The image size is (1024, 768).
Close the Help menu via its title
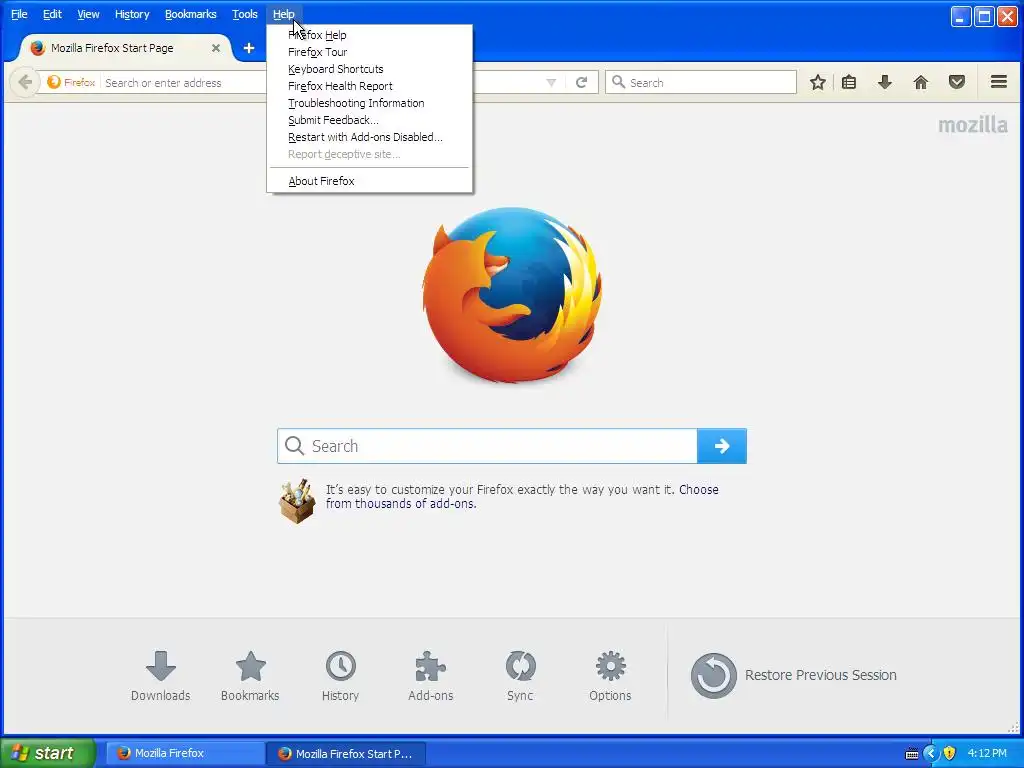click(x=283, y=14)
